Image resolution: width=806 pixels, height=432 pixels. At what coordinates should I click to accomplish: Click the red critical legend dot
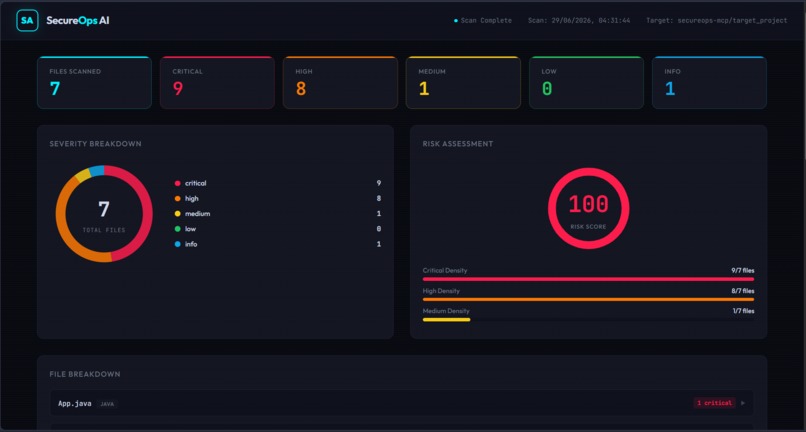click(x=178, y=183)
